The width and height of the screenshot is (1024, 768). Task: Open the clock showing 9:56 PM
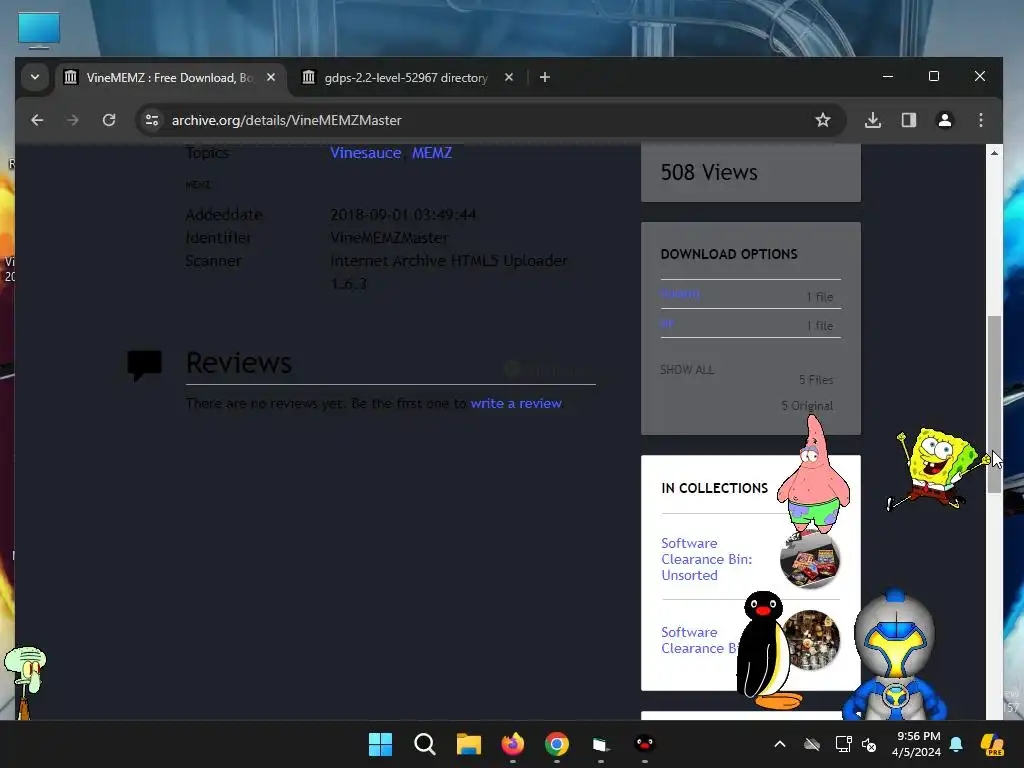pyautogui.click(x=917, y=744)
